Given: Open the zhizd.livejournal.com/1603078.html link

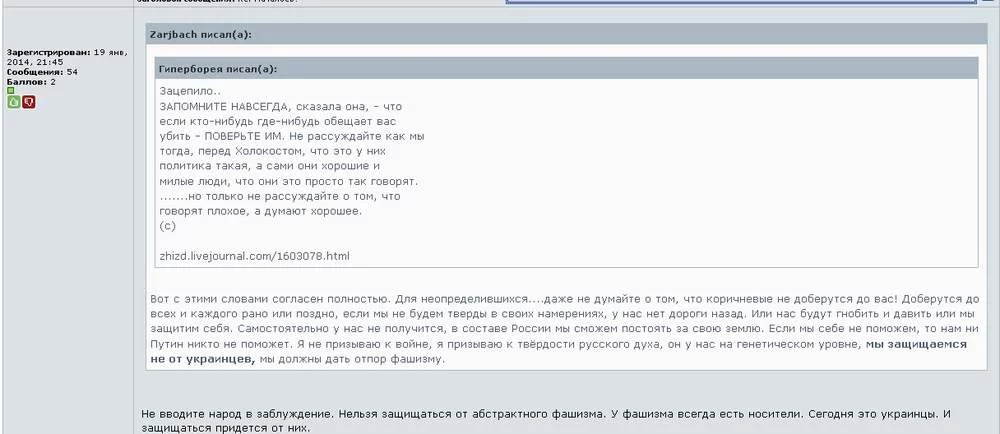Looking at the screenshot, I should 254,256.
